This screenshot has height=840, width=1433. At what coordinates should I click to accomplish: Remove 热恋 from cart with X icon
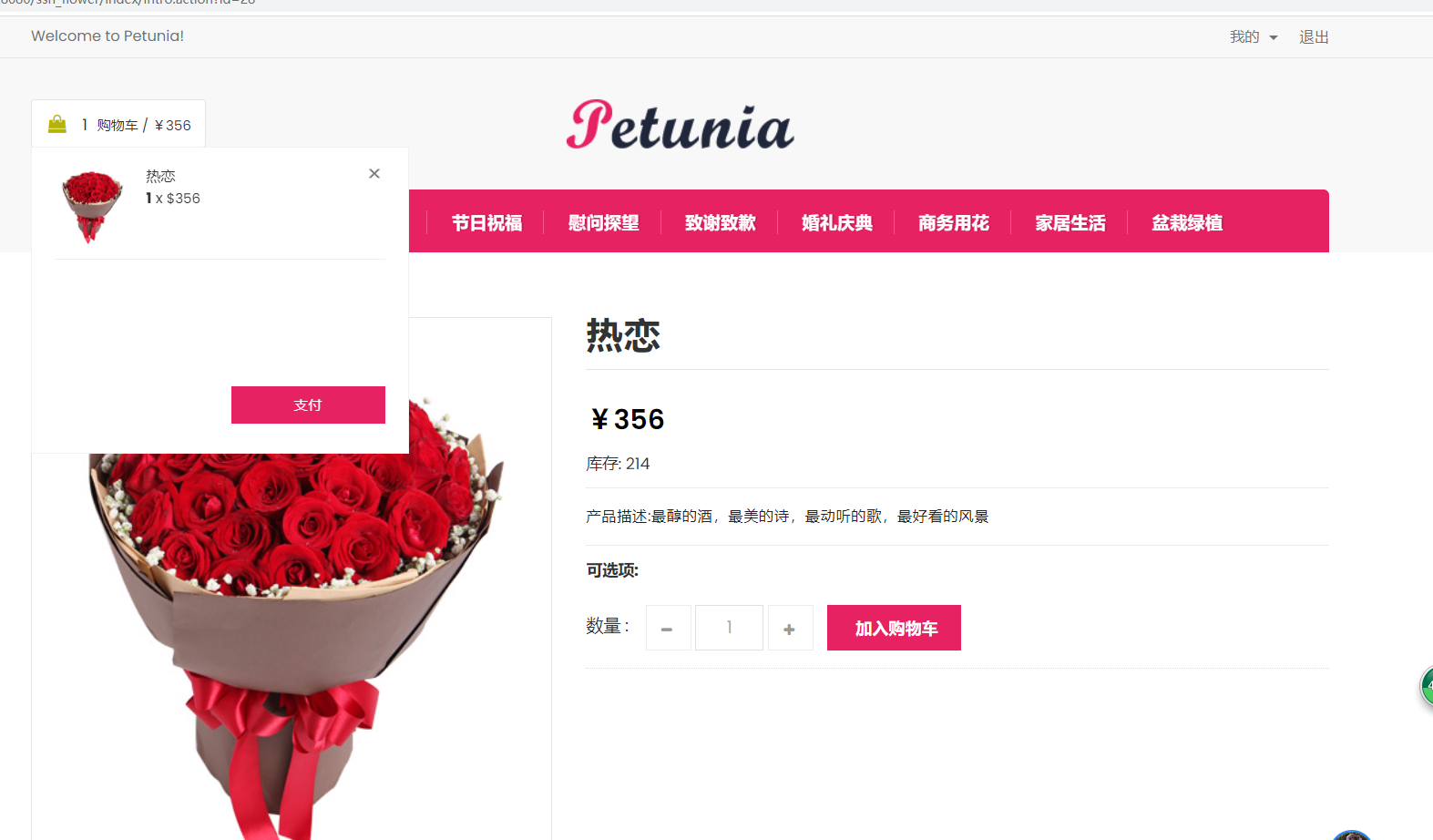tap(374, 173)
